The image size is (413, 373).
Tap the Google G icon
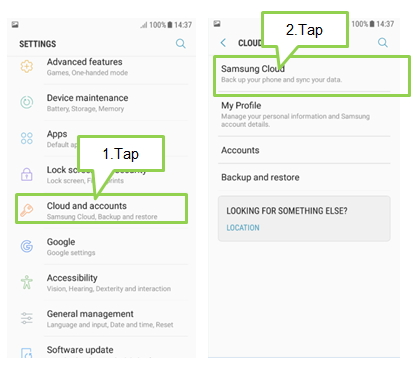coord(27,246)
